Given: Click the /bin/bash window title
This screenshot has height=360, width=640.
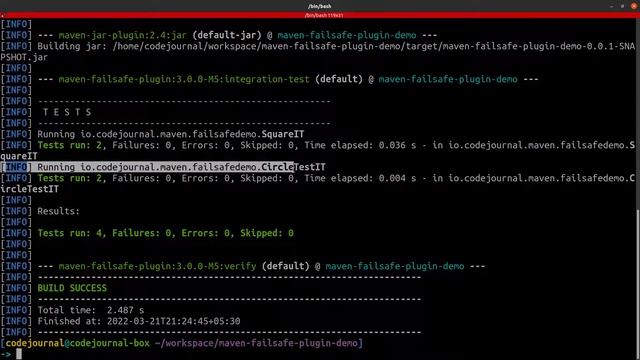Looking at the screenshot, I should point(320,6).
